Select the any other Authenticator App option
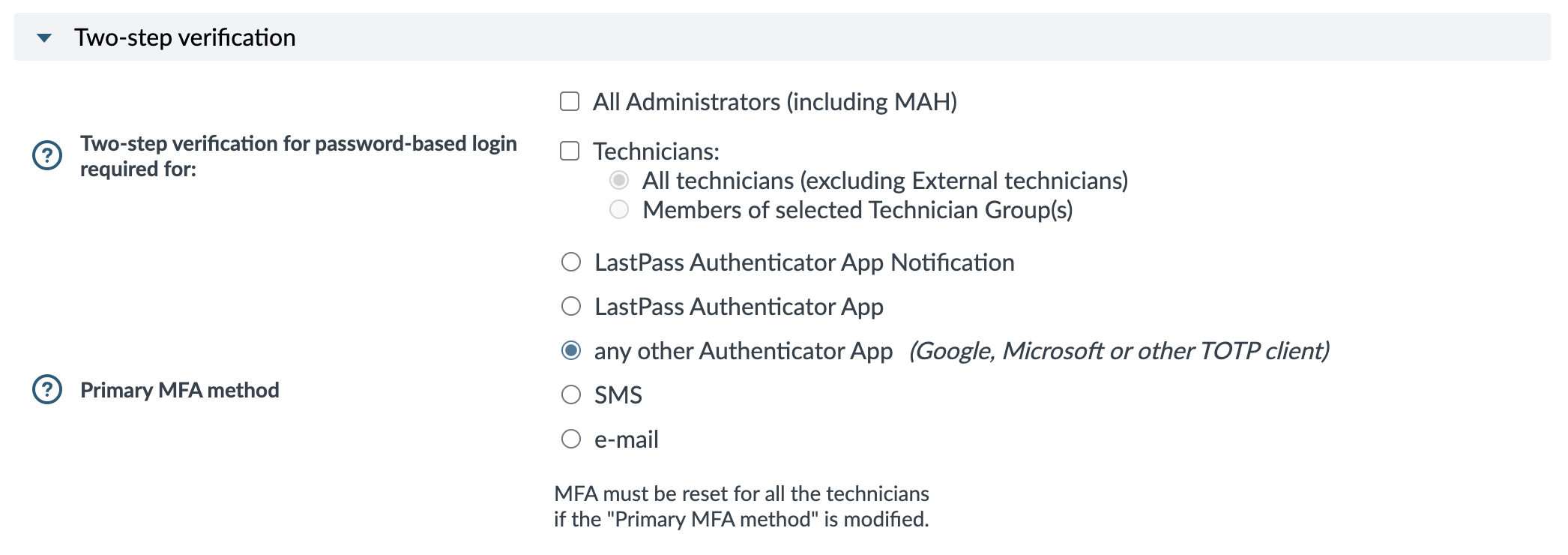Image resolution: width=1568 pixels, height=555 pixels. click(x=570, y=350)
